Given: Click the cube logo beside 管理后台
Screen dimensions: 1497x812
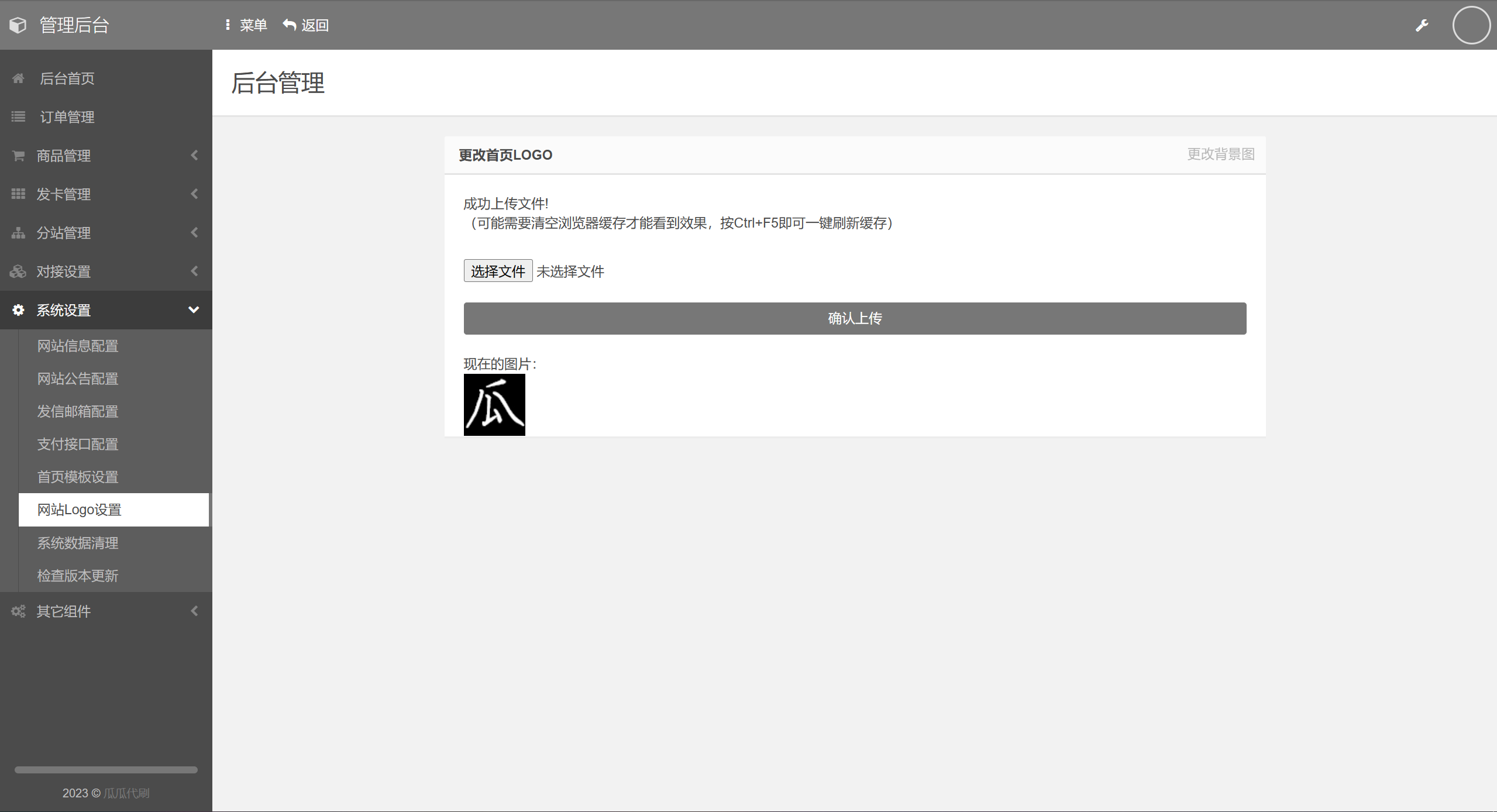Looking at the screenshot, I should tap(18, 25).
